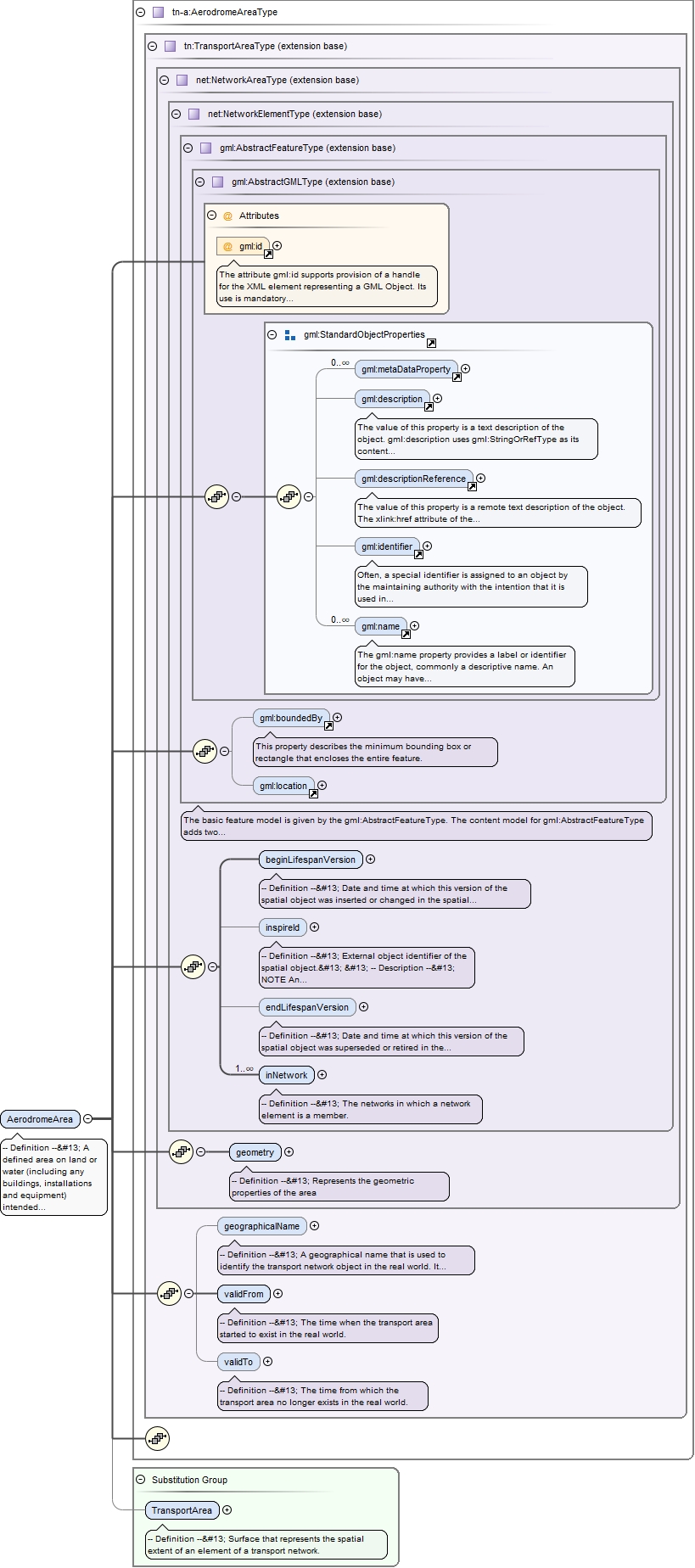
Task: Select the TransportArea element node
Action: pos(182,1510)
